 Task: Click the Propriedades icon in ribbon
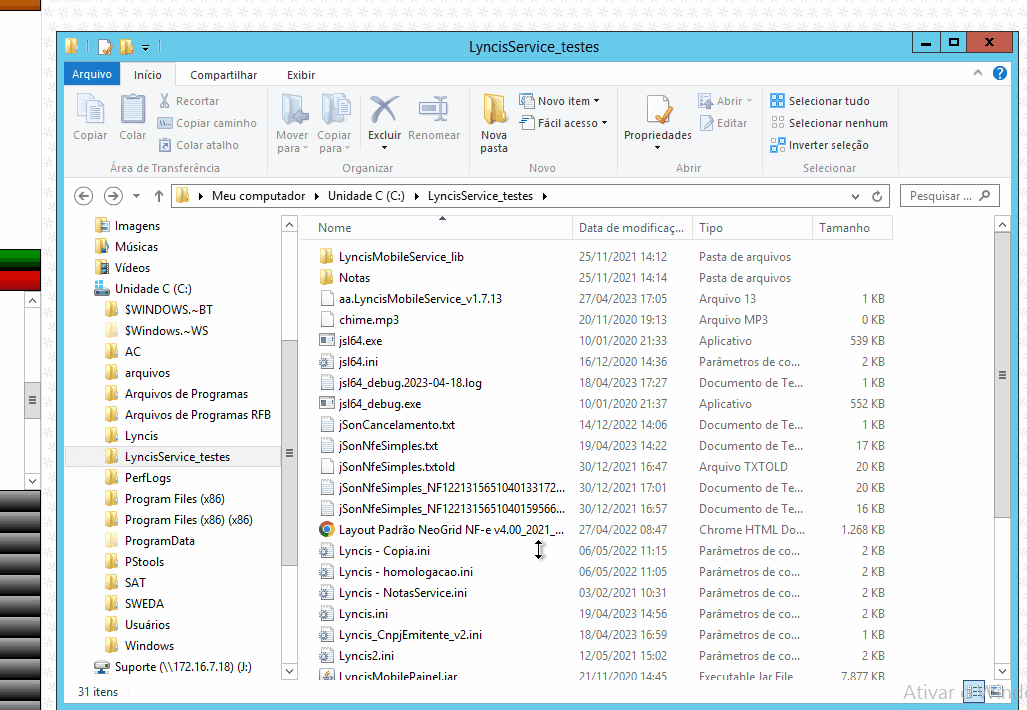tap(657, 110)
